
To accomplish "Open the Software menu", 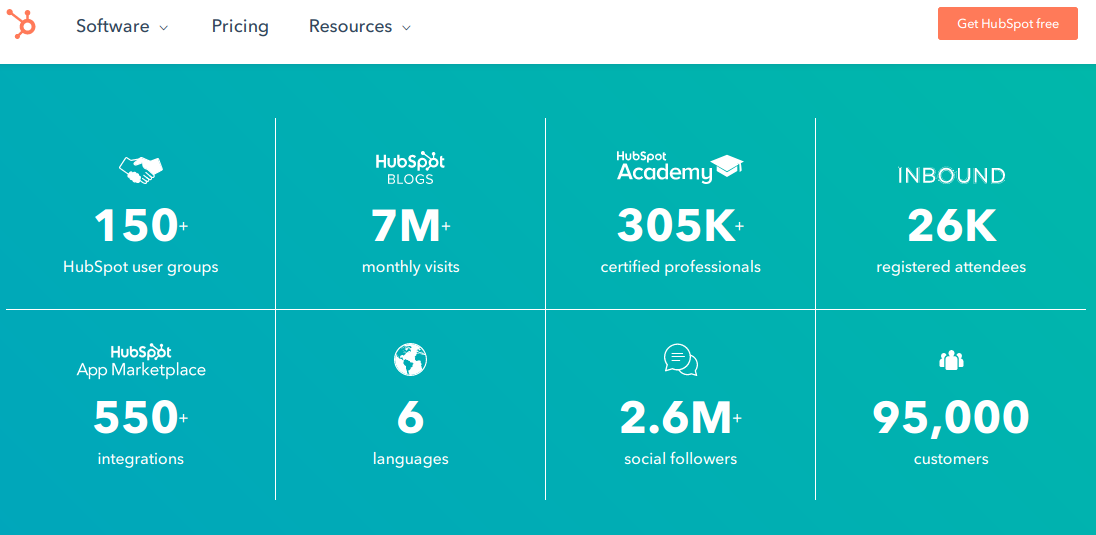I will pos(122,27).
